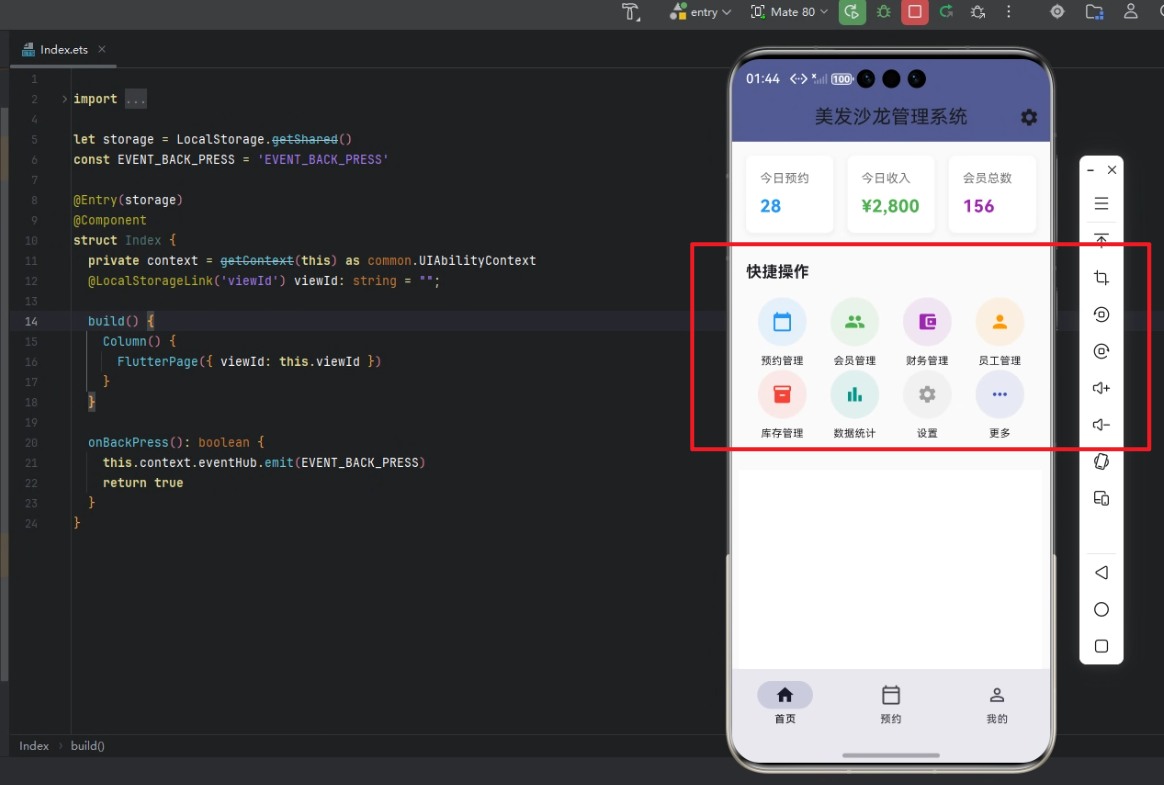
Task: Open the more actions vertical dots menu
Action: (x=1008, y=12)
